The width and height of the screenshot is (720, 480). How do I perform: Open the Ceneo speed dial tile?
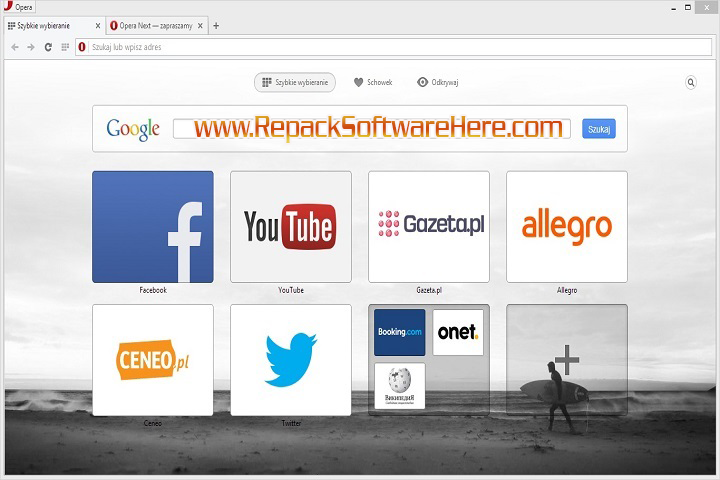coord(153,360)
